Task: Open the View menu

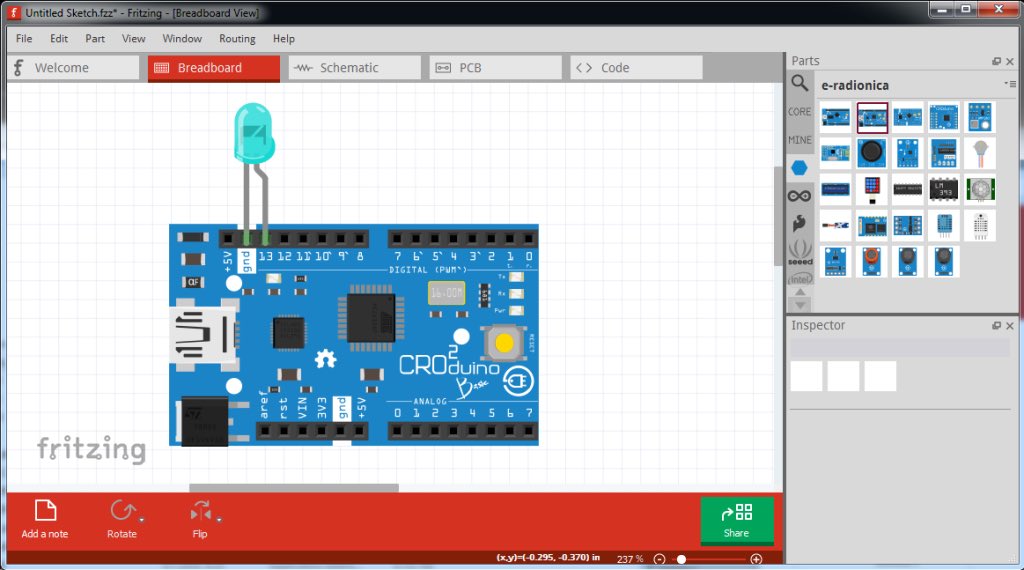Action: click(133, 39)
